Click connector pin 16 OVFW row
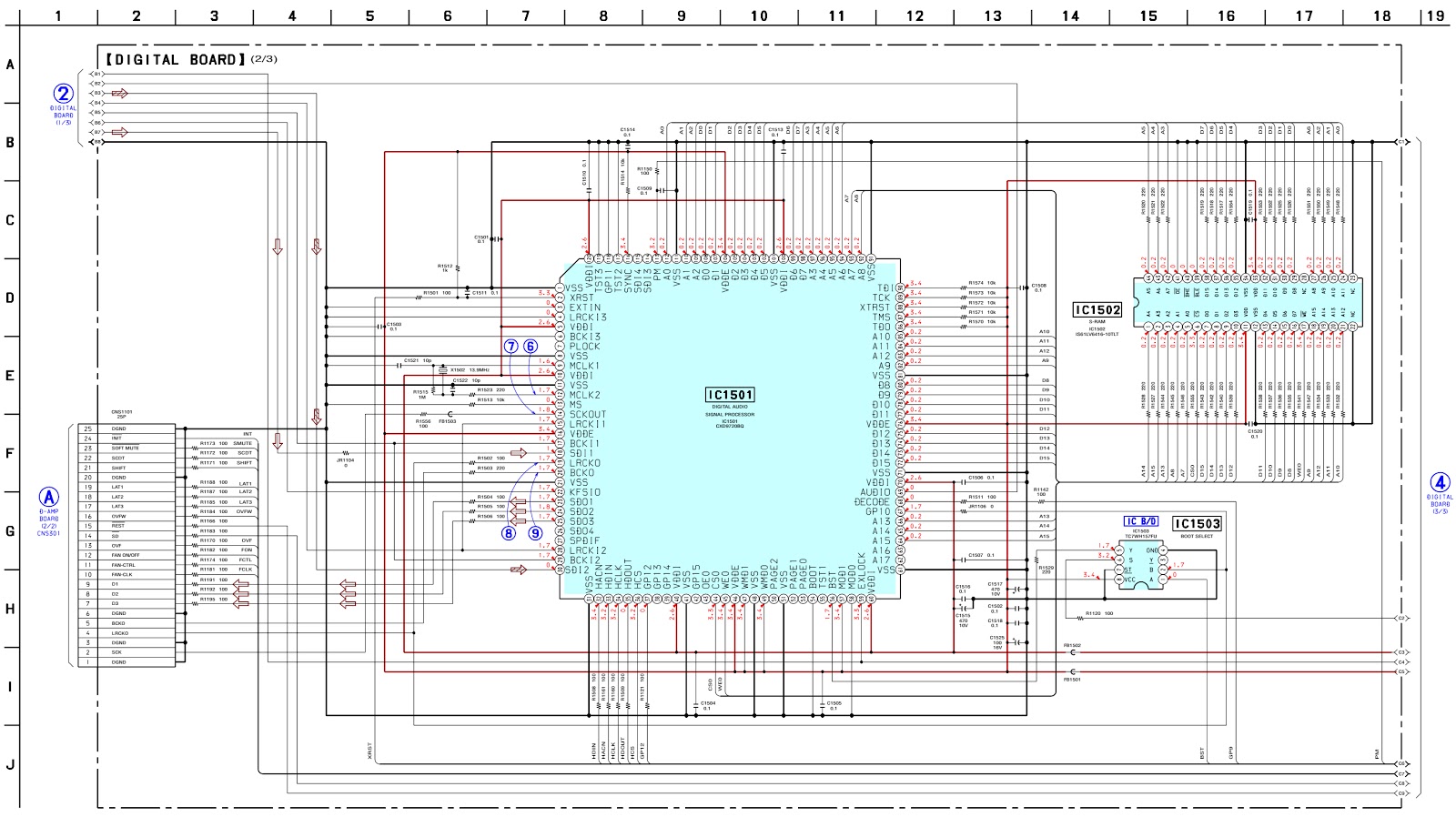Image resolution: width=1456 pixels, height=817 pixels. click(x=126, y=517)
